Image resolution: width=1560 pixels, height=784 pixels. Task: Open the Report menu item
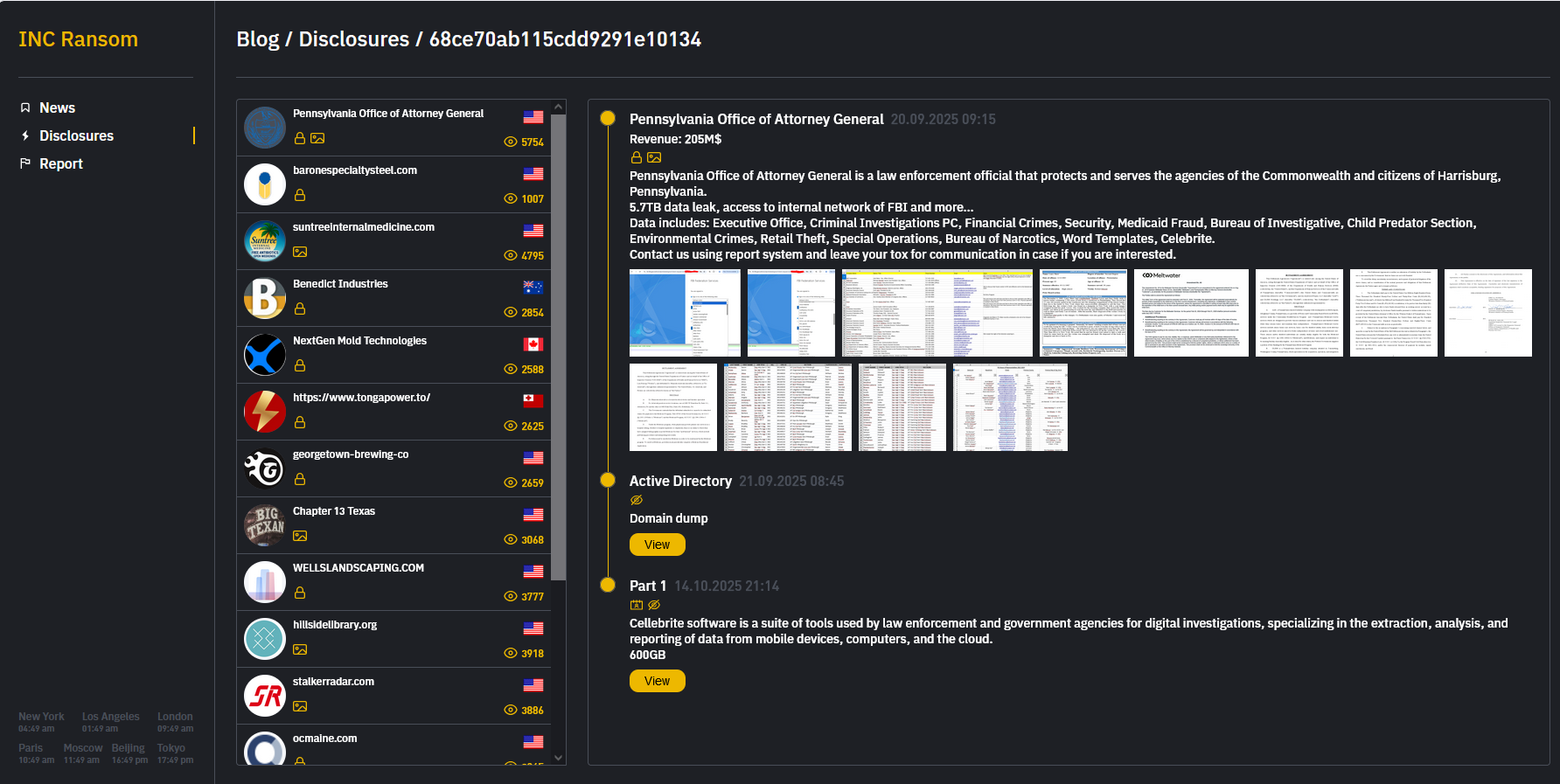click(x=60, y=163)
